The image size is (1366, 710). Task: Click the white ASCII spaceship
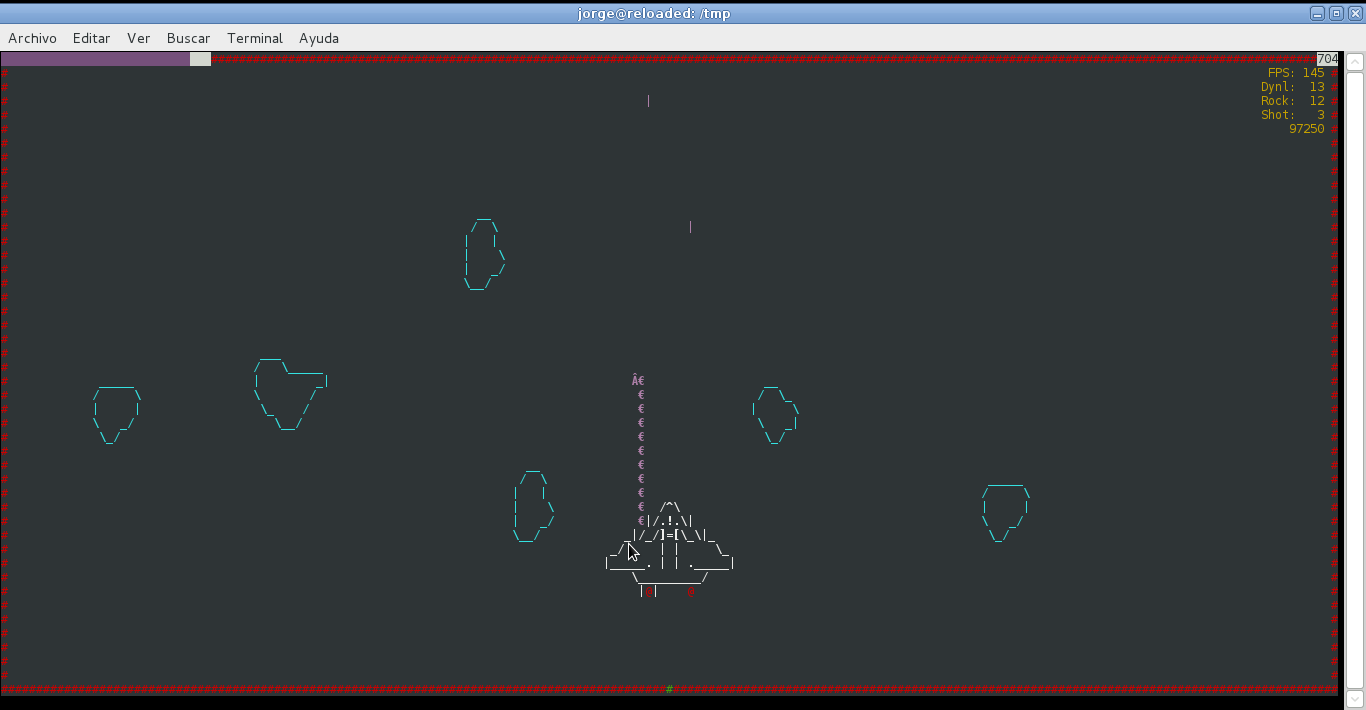pos(670,548)
